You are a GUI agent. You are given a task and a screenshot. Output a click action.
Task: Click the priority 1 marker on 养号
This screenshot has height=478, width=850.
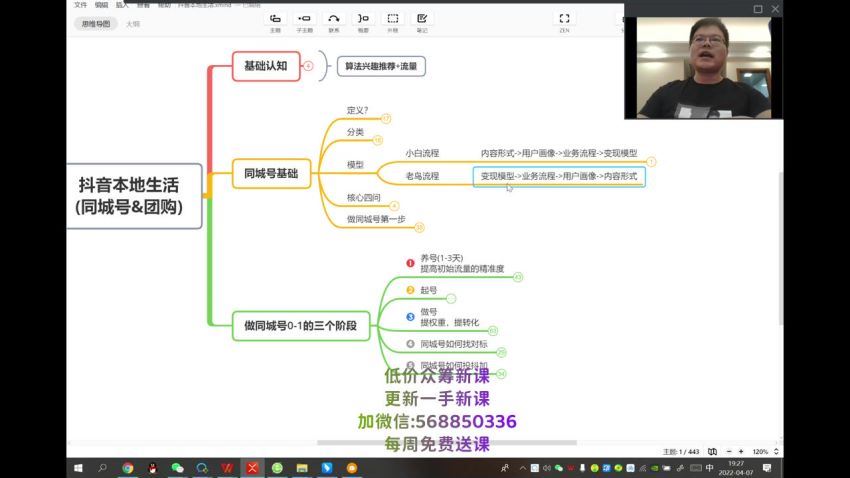click(x=410, y=263)
